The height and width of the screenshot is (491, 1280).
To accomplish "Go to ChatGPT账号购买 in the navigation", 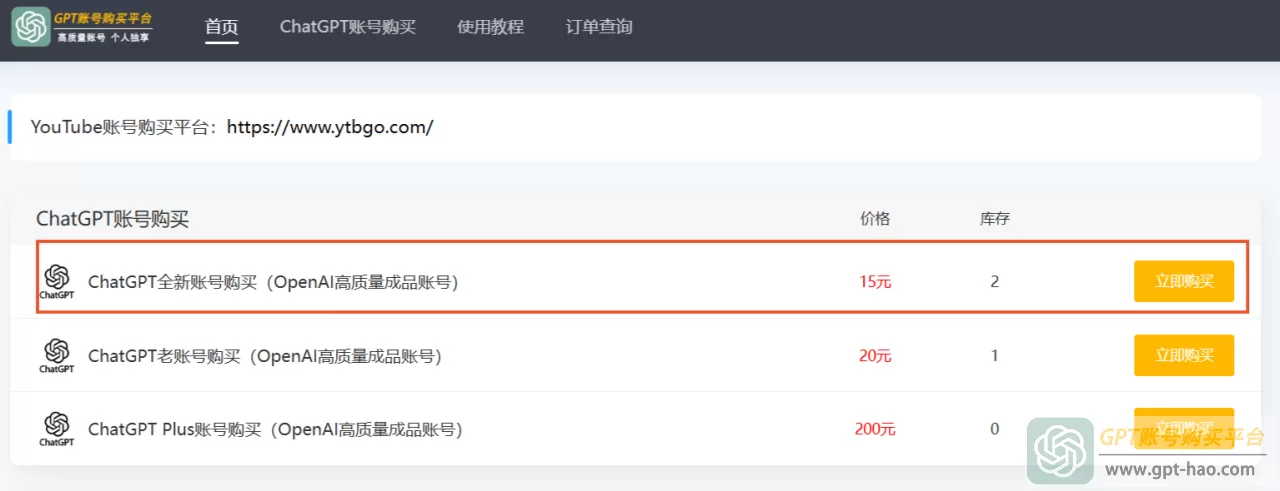I will [348, 27].
